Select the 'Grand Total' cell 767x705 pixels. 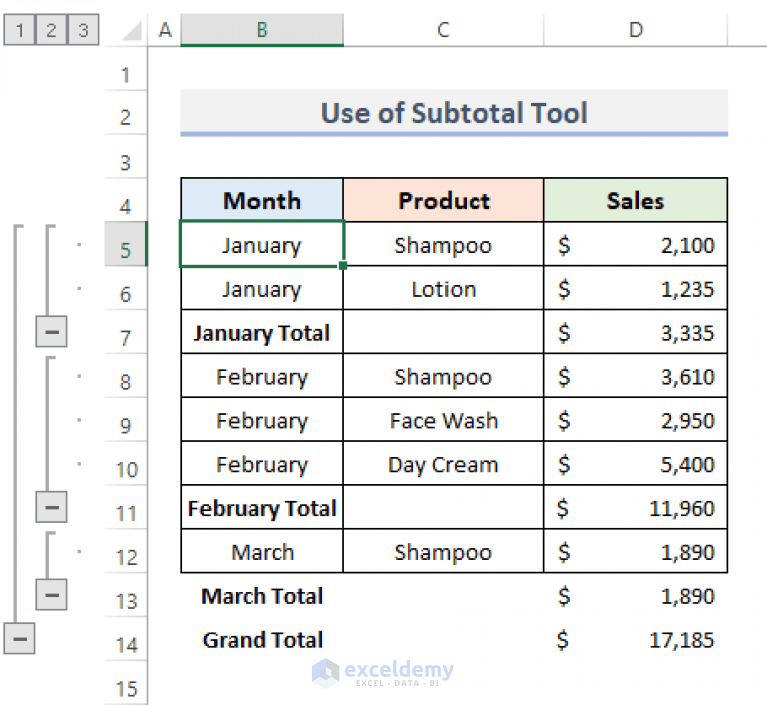pos(262,639)
